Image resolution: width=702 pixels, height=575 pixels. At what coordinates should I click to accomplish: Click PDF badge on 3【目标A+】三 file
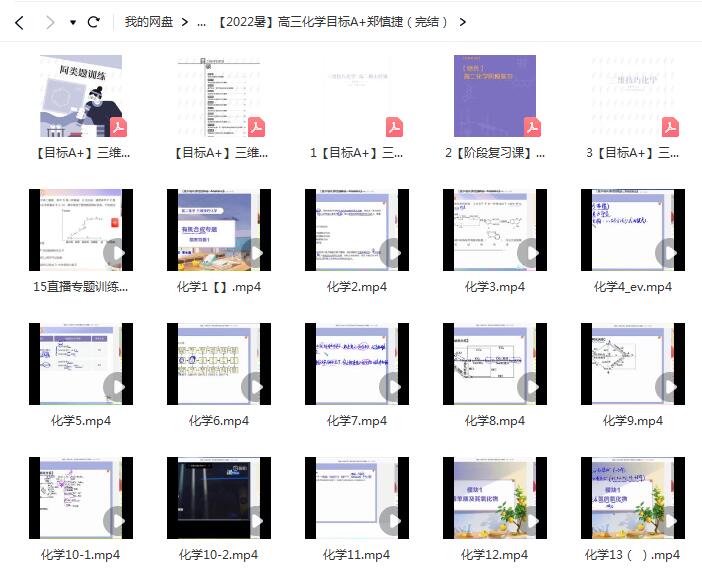(x=670, y=127)
